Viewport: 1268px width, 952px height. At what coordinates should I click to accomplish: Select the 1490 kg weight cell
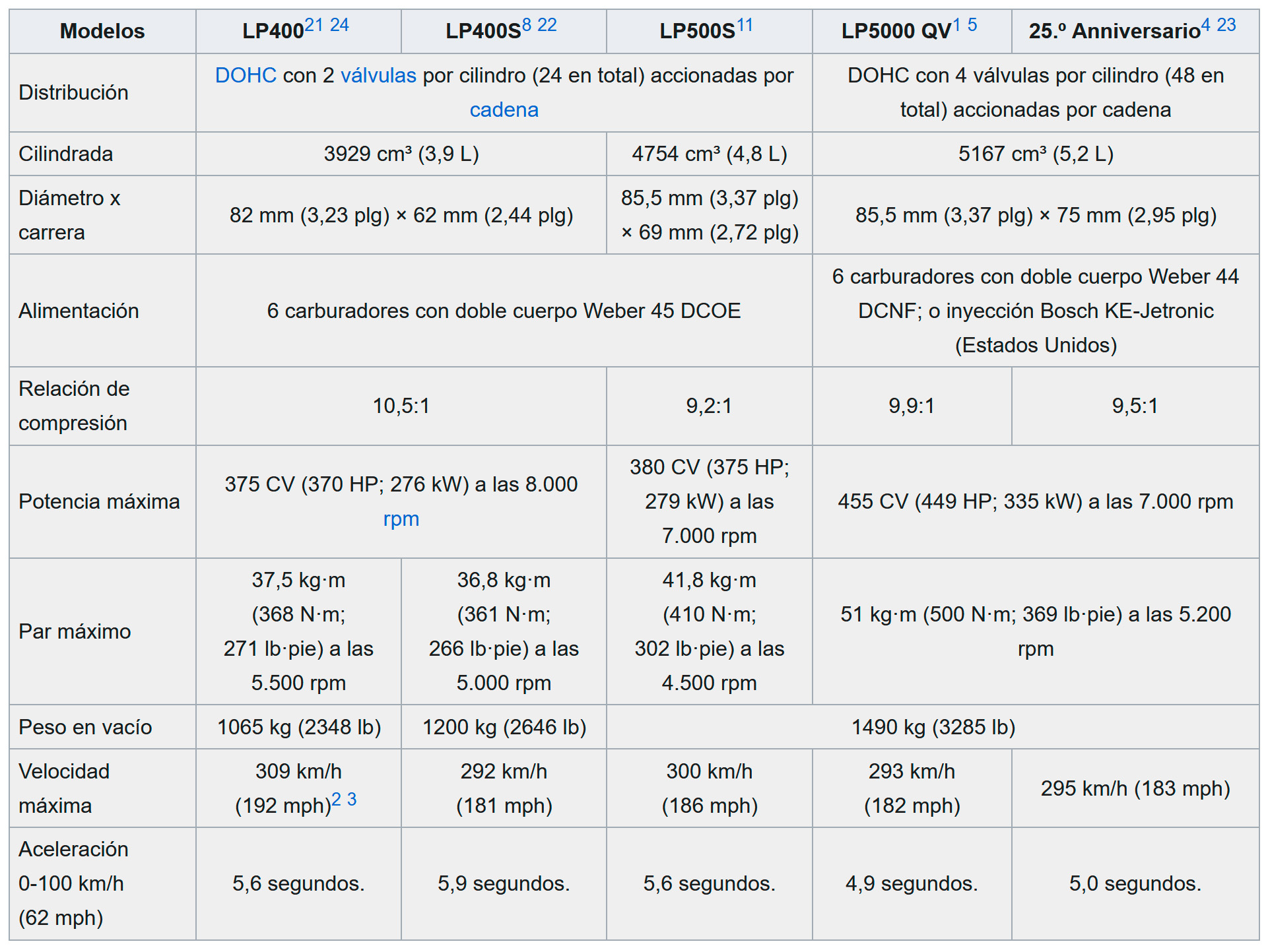tap(932, 727)
